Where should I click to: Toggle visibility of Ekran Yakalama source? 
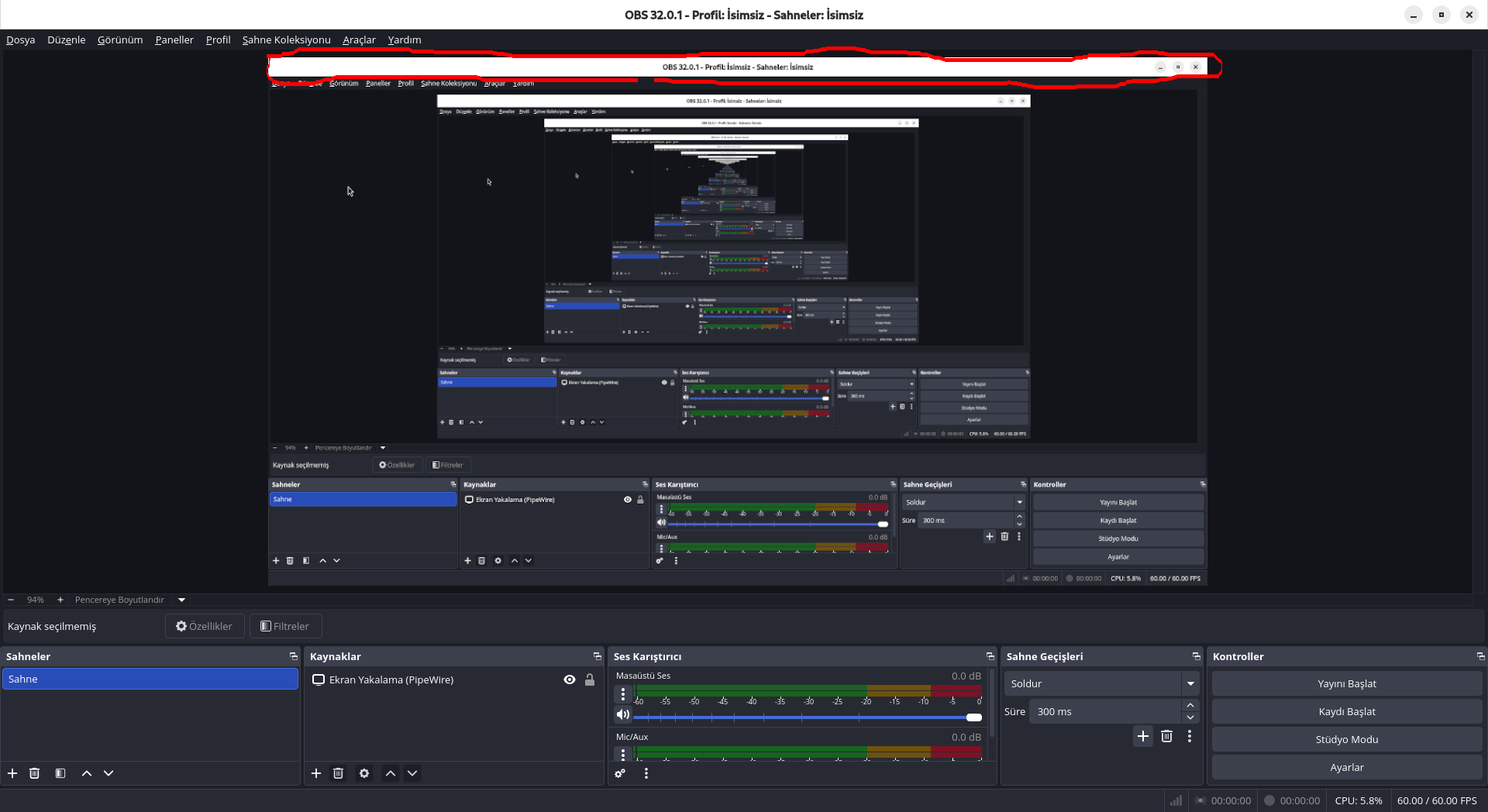tap(570, 680)
